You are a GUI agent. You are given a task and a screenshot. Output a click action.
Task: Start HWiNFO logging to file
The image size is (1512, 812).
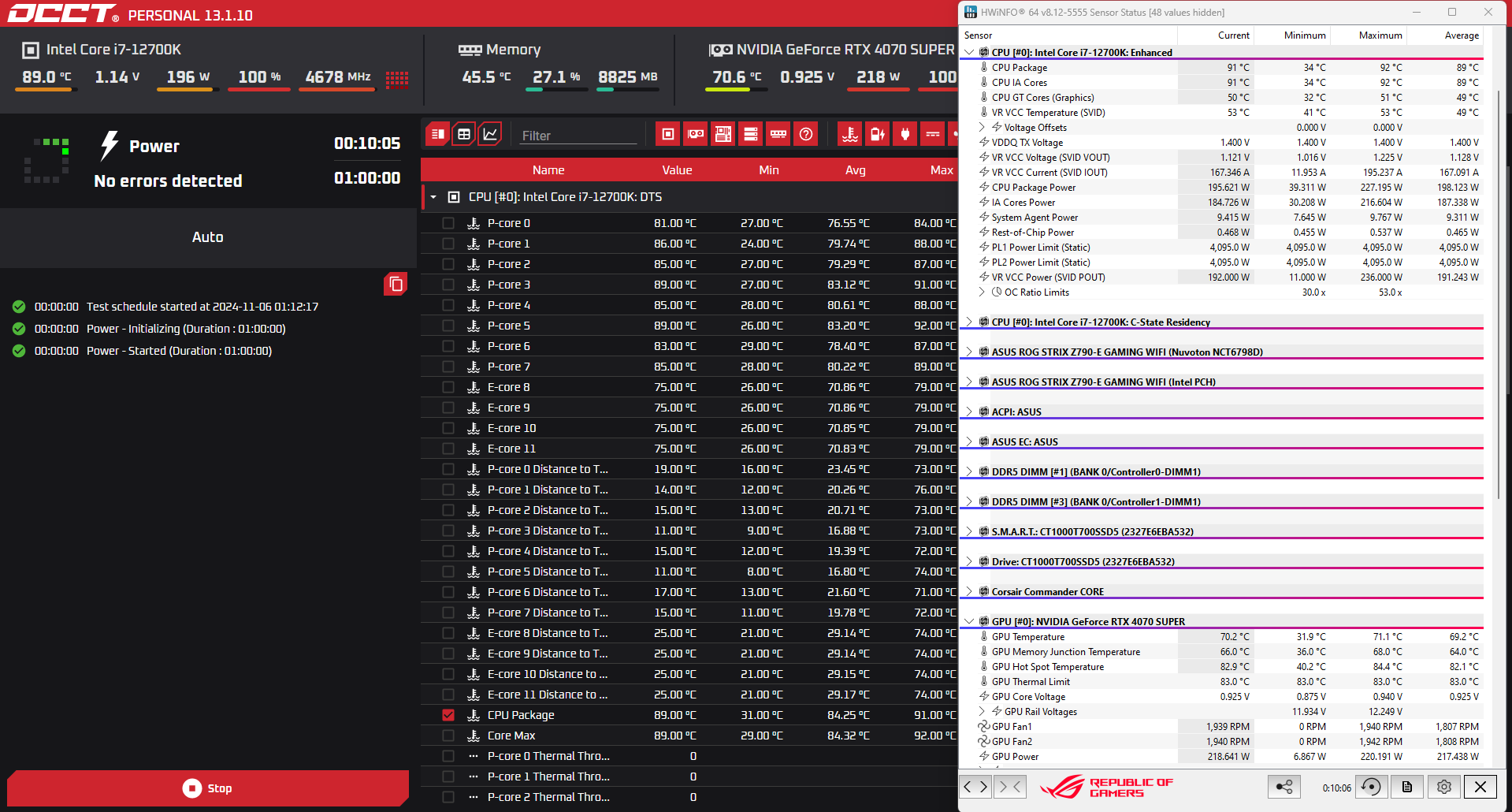click(1407, 786)
